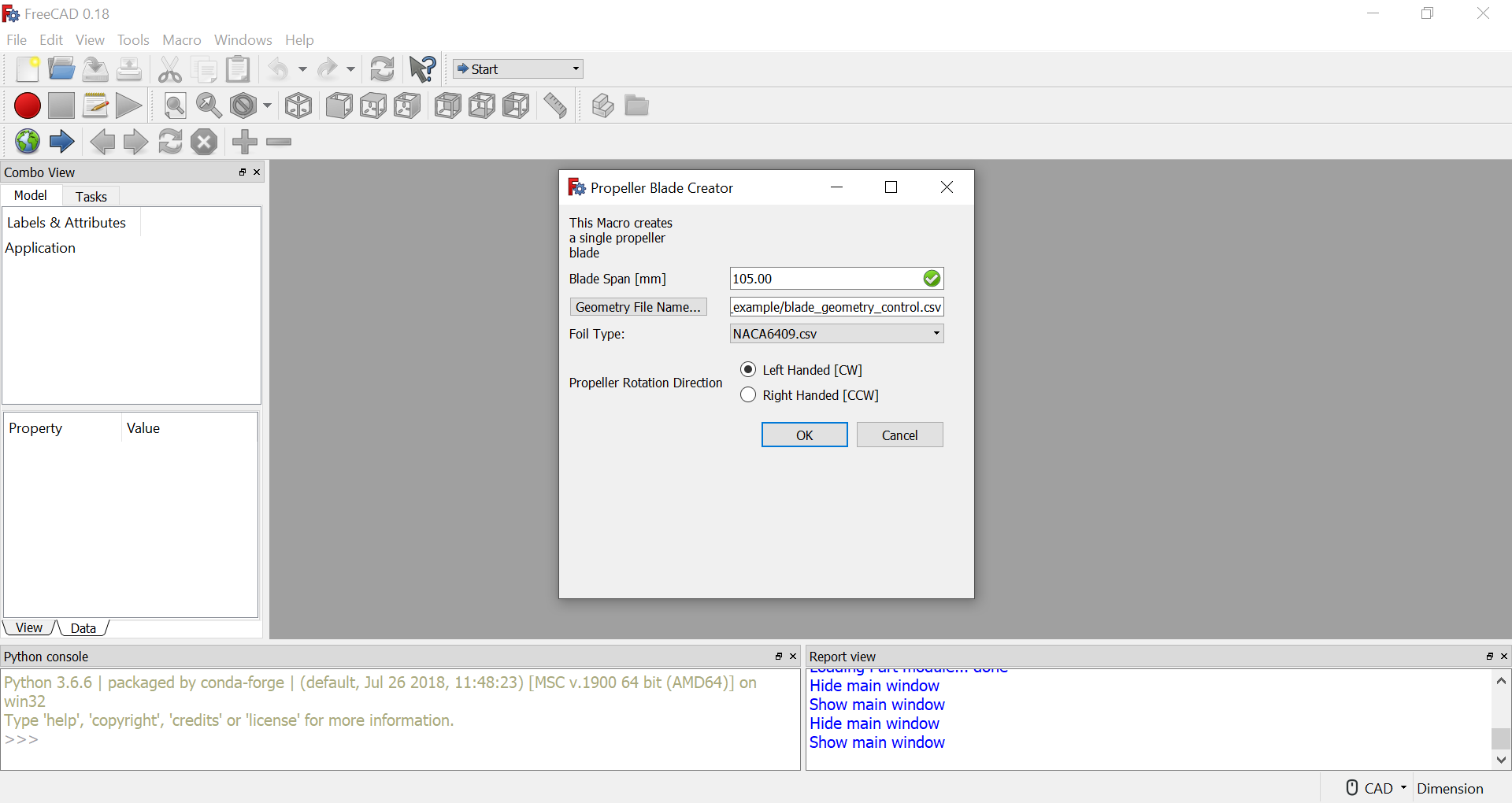Zoom out with minus icon
Viewport: 1512px width, 803px height.
point(279,142)
